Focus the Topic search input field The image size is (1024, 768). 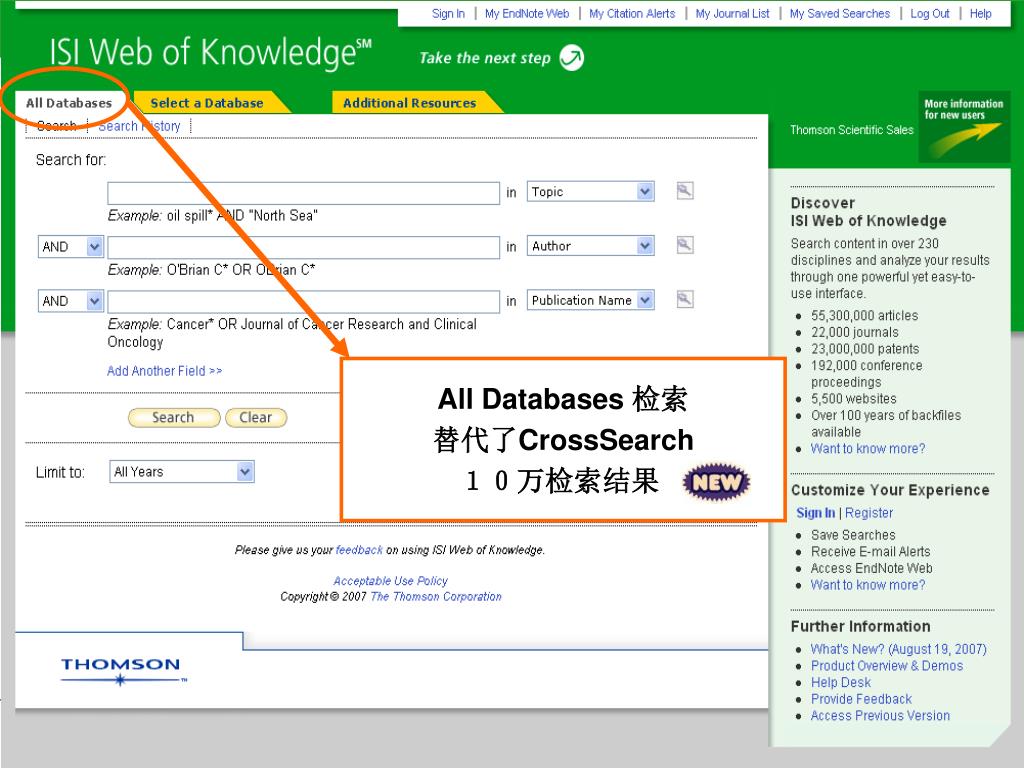pos(304,193)
